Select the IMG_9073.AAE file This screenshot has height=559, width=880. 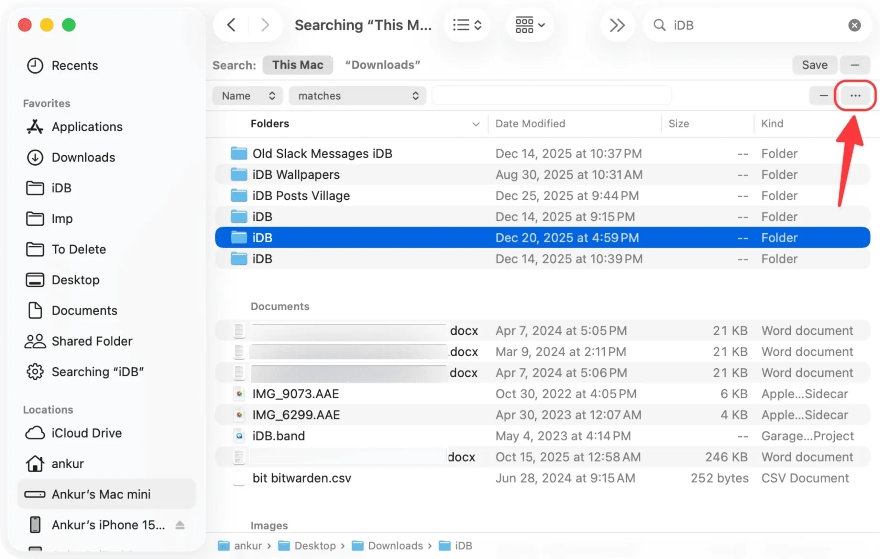(542, 394)
